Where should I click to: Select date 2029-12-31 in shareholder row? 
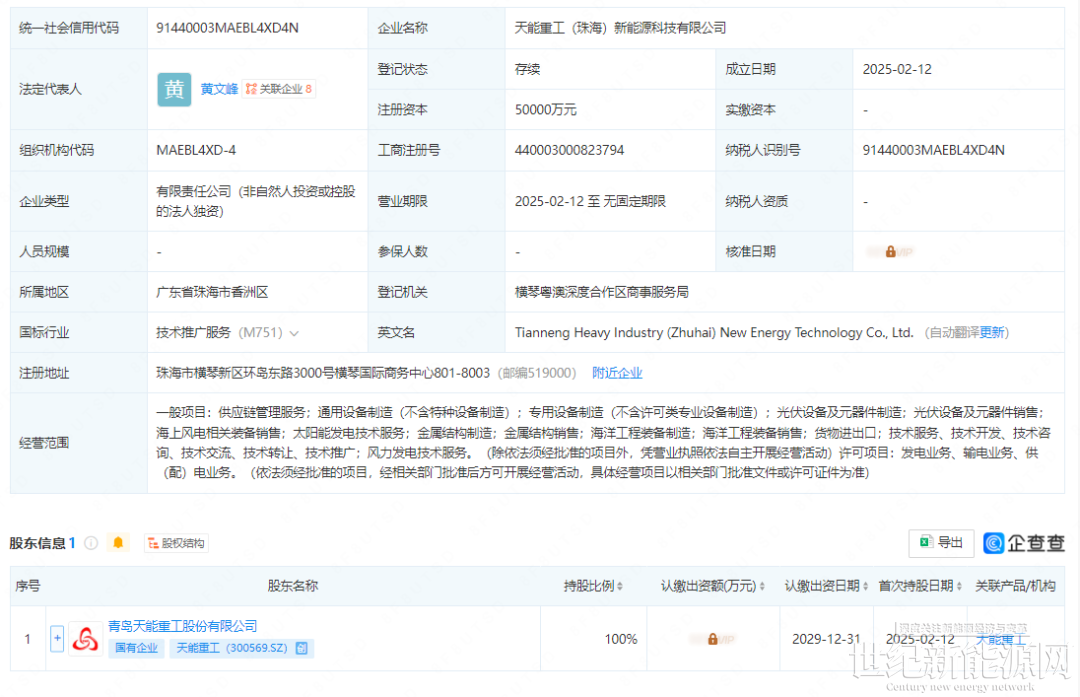coord(827,640)
